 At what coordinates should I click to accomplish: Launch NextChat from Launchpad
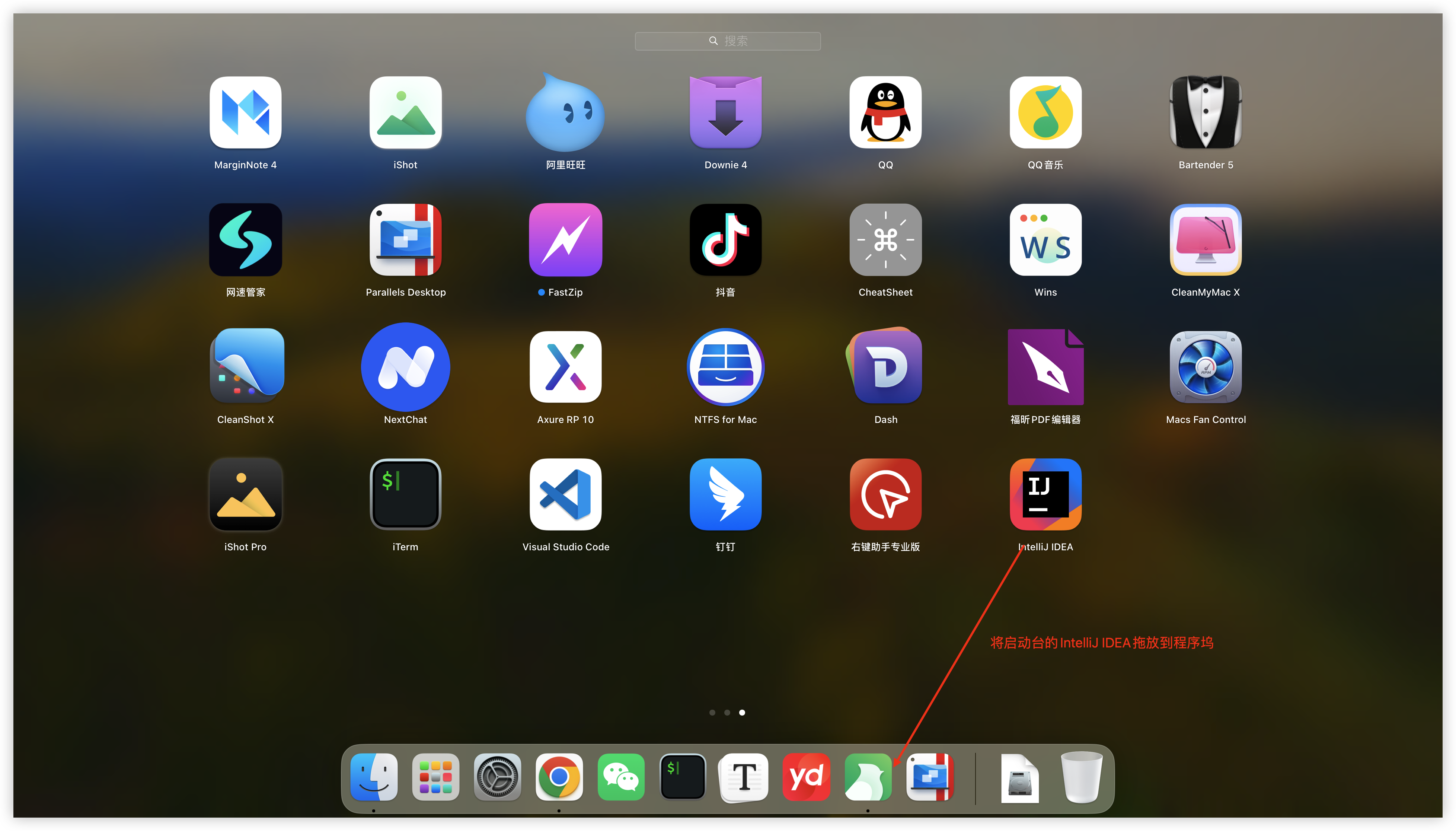pyautogui.click(x=406, y=367)
